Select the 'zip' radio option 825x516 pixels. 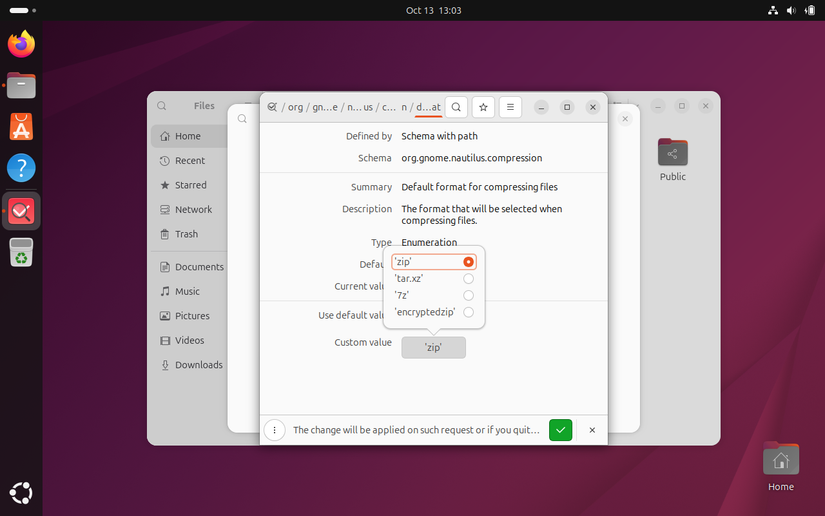coord(468,262)
